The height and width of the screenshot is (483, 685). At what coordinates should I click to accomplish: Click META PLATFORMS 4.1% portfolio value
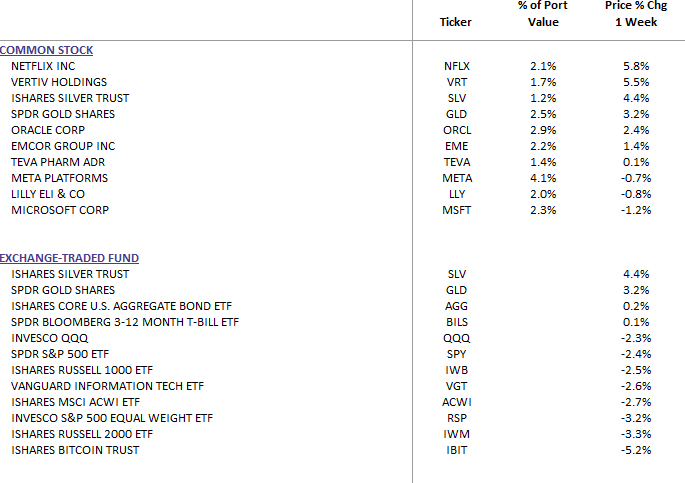pos(543,178)
